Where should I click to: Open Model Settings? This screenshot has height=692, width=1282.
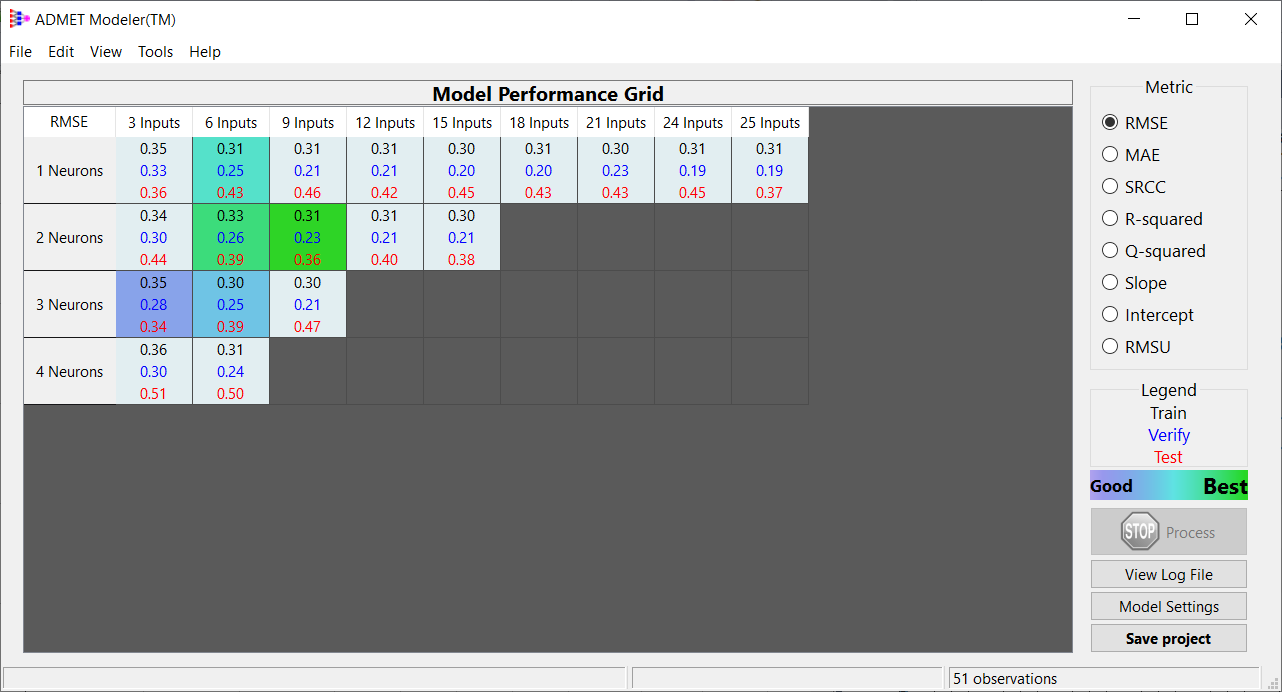coord(1168,606)
